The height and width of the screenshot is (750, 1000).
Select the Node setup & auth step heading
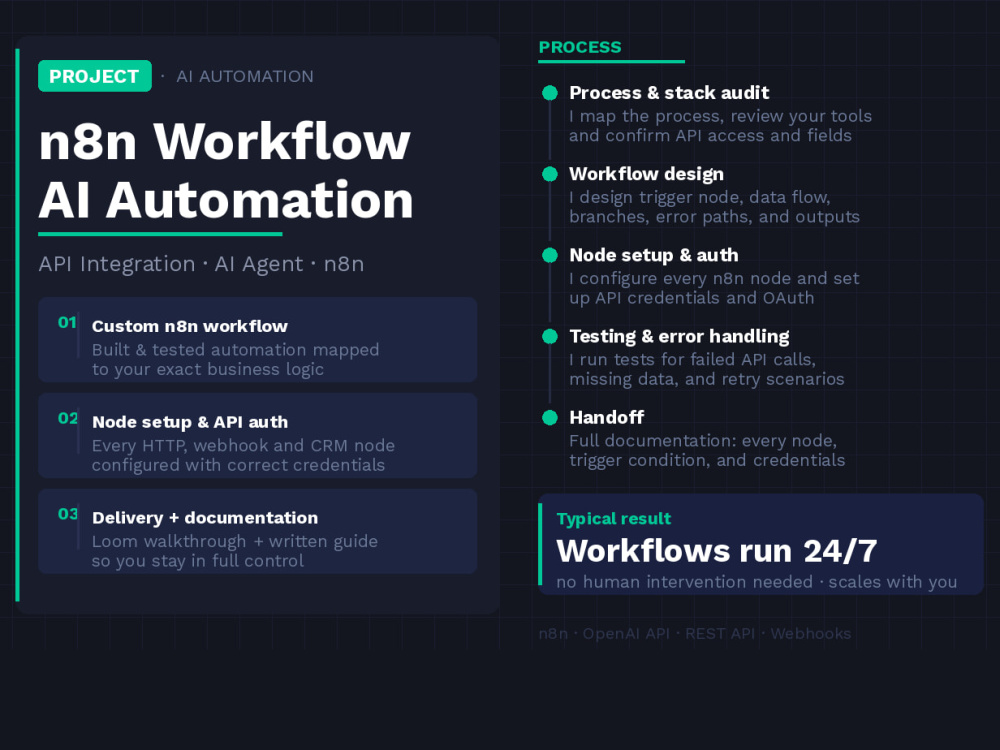654,255
